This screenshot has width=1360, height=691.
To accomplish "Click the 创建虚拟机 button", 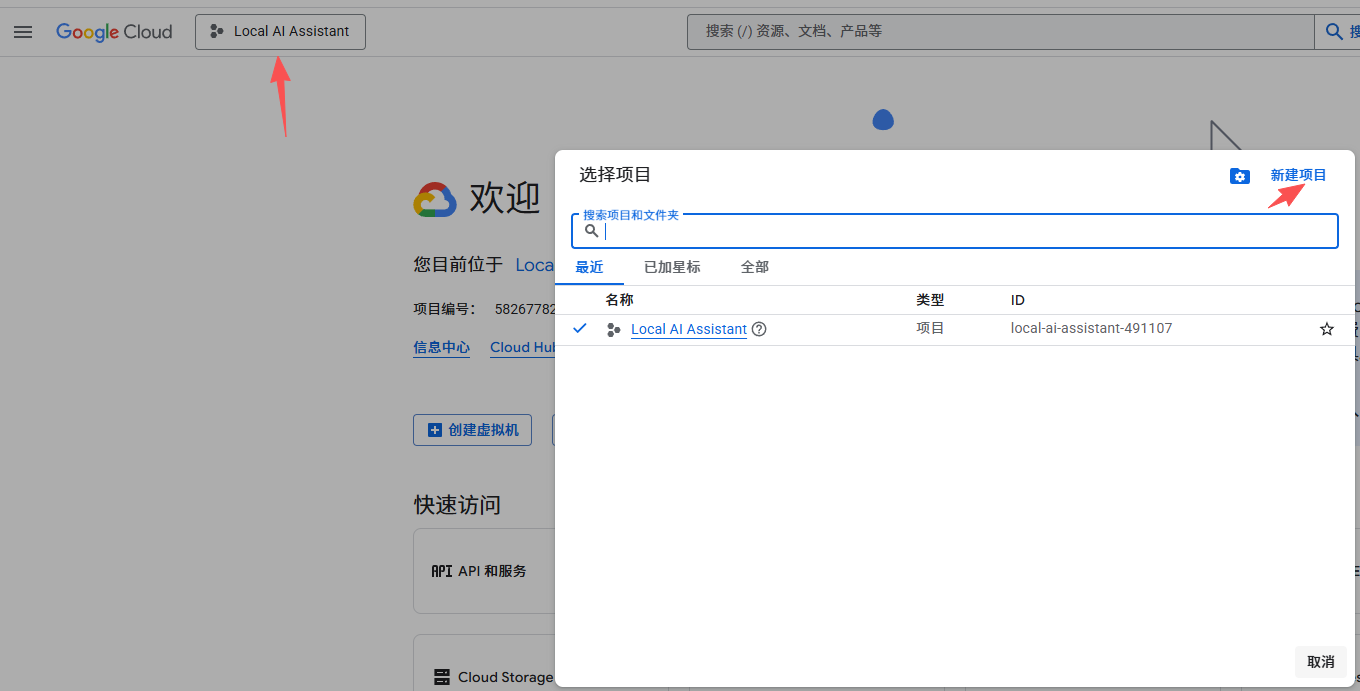I will pyautogui.click(x=473, y=430).
